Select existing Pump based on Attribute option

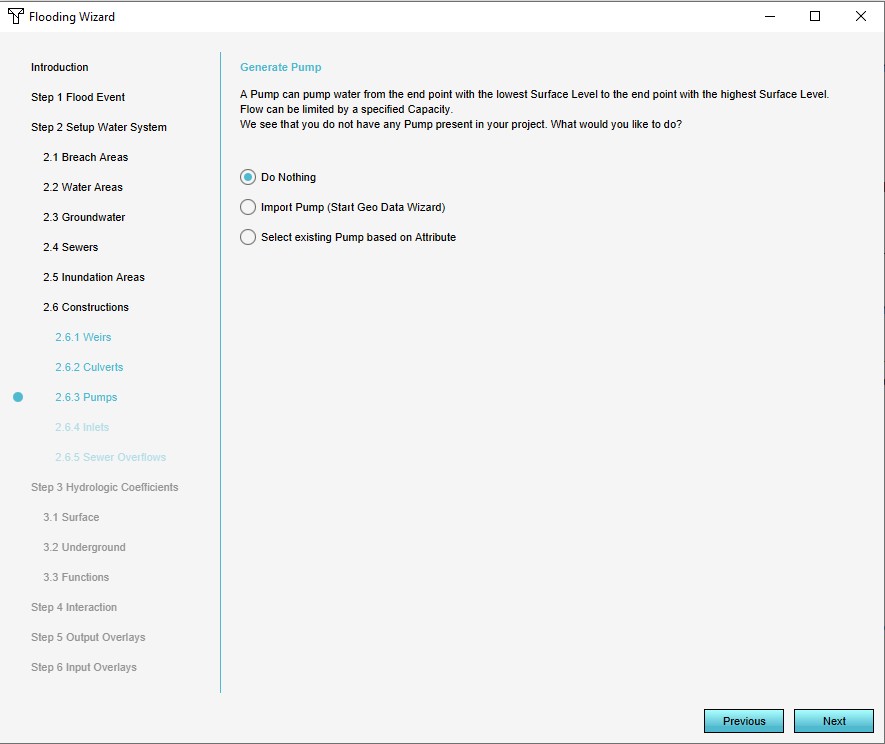click(x=248, y=237)
